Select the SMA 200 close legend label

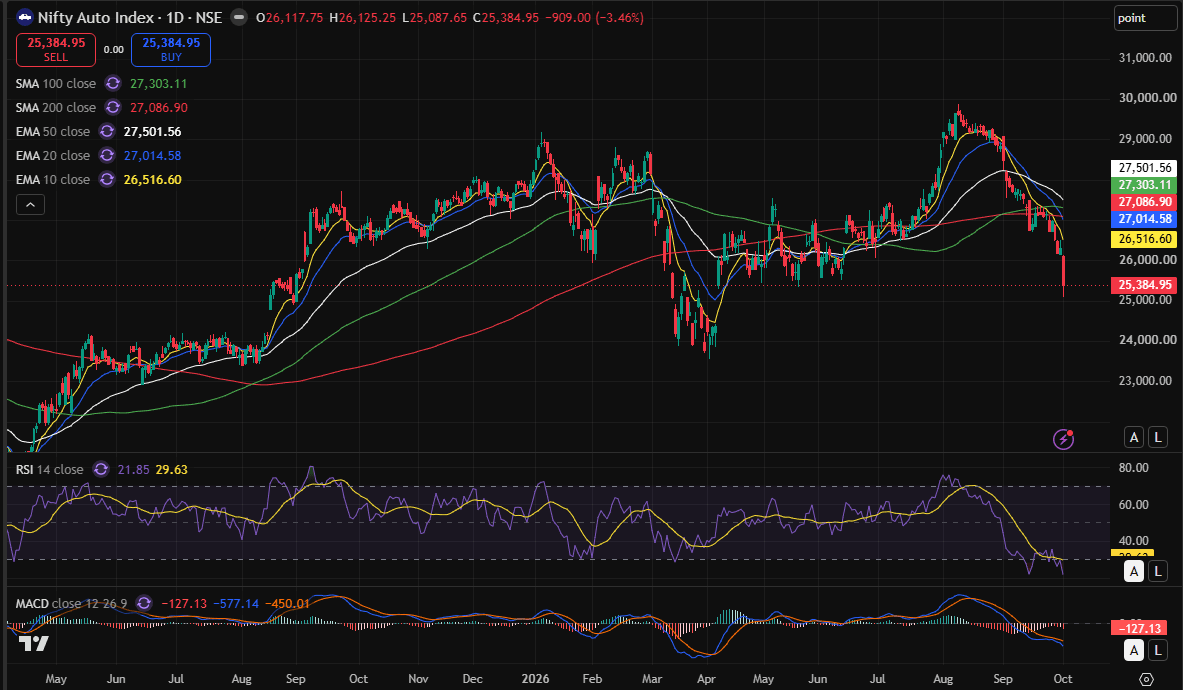56,108
